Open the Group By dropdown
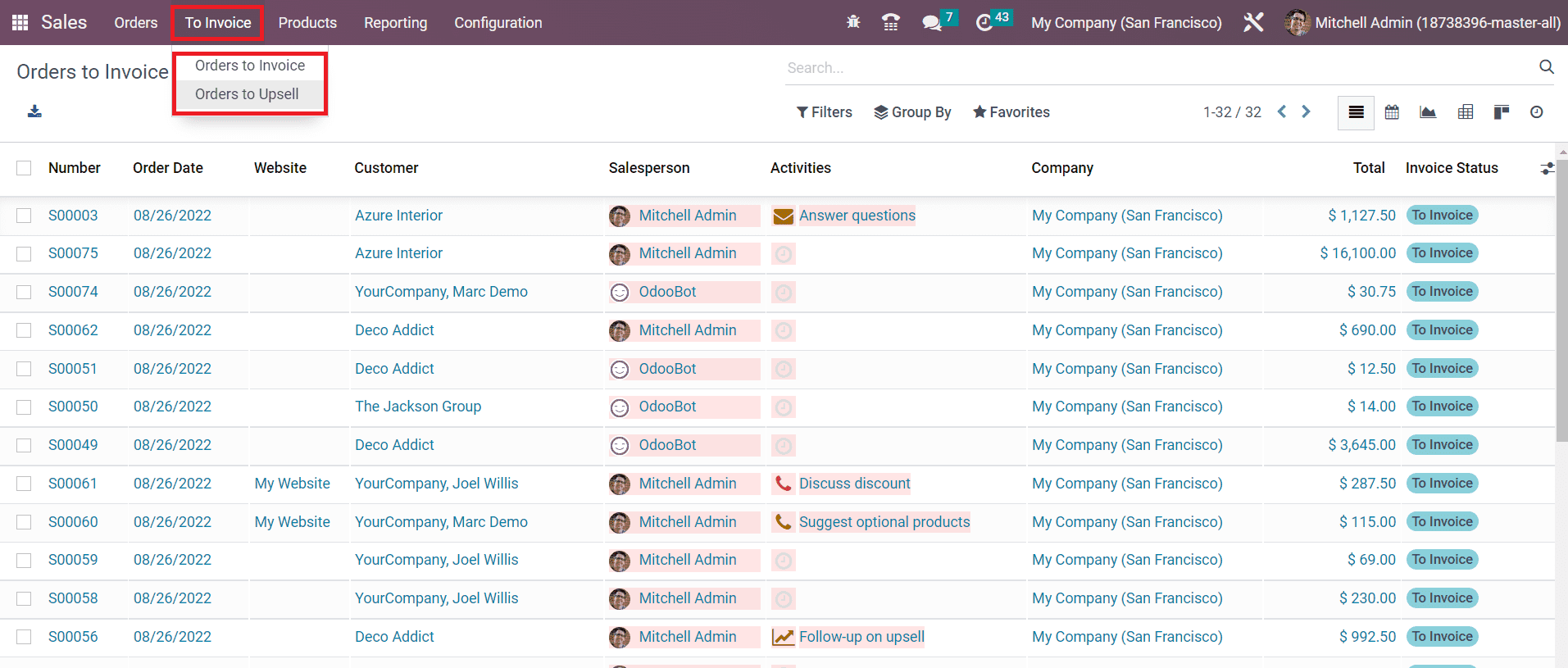 [912, 112]
